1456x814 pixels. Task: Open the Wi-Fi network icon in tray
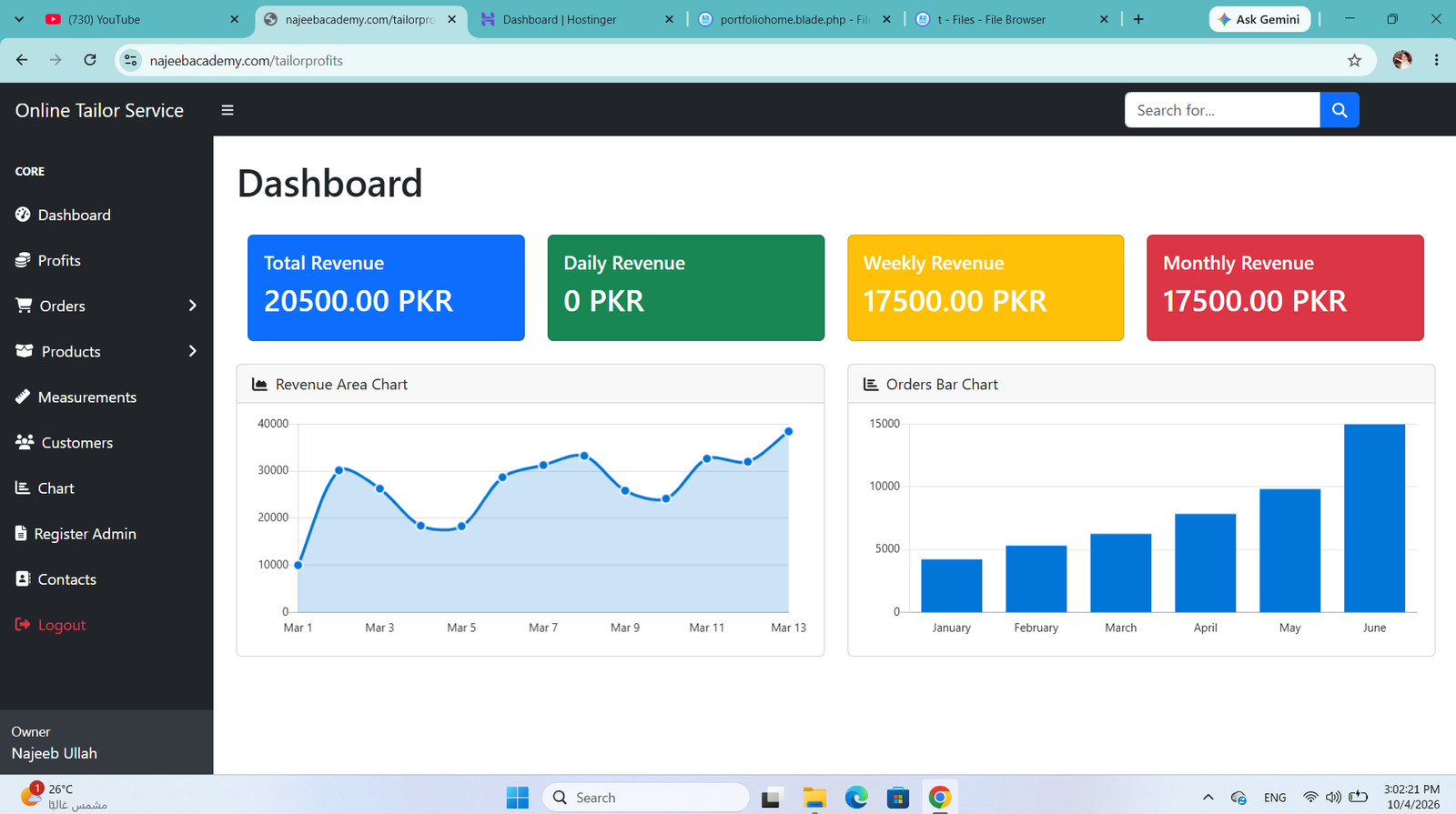click(x=1310, y=798)
